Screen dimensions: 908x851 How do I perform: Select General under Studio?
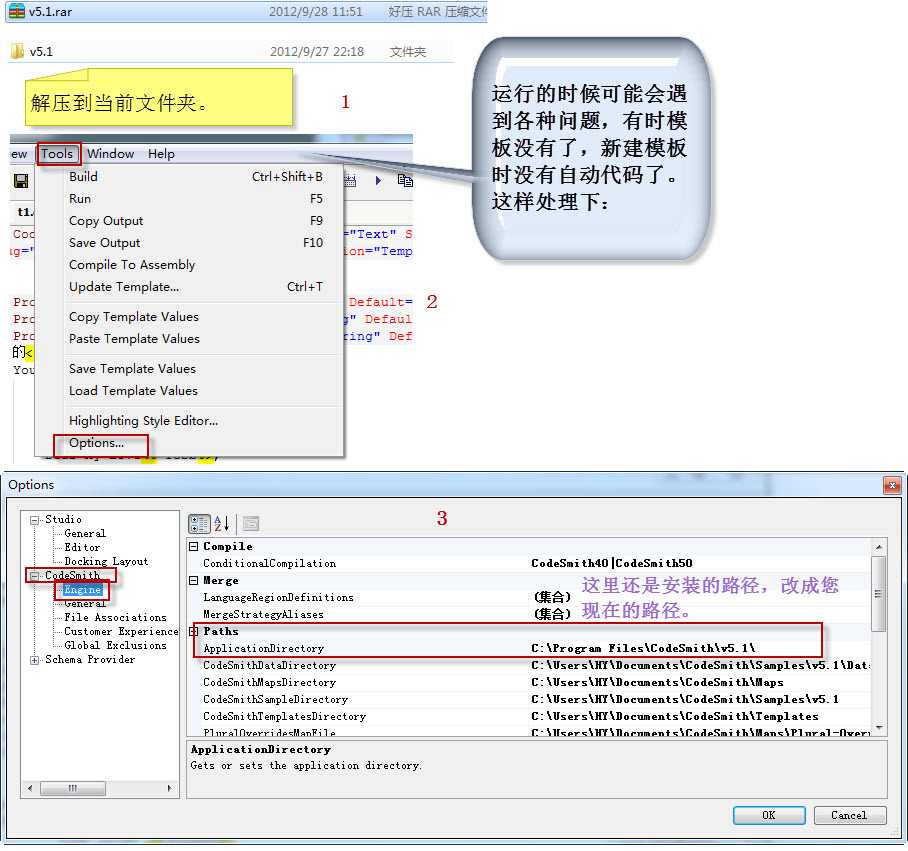[x=85, y=533]
